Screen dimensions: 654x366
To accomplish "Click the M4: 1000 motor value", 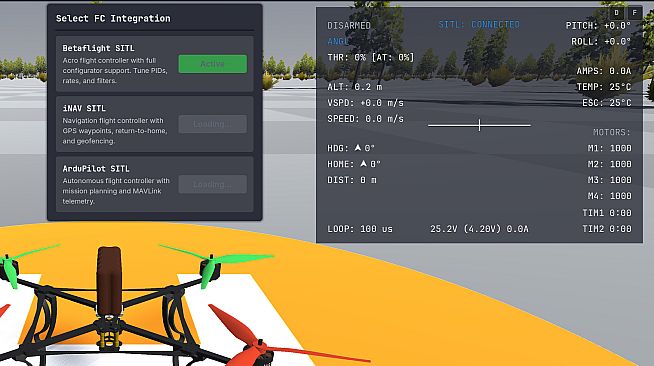I will (609, 196).
